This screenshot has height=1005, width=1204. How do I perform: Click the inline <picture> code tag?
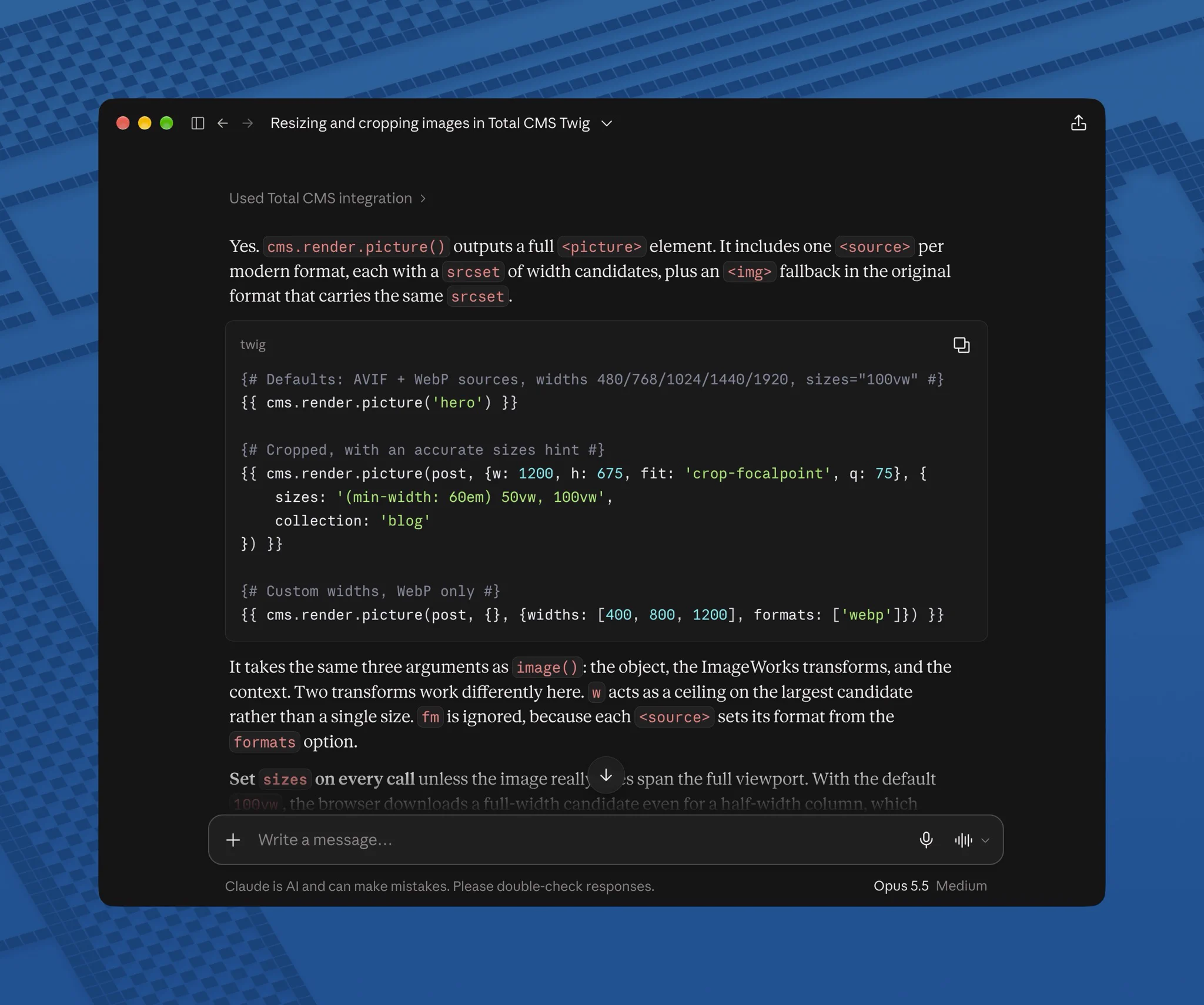pos(601,246)
